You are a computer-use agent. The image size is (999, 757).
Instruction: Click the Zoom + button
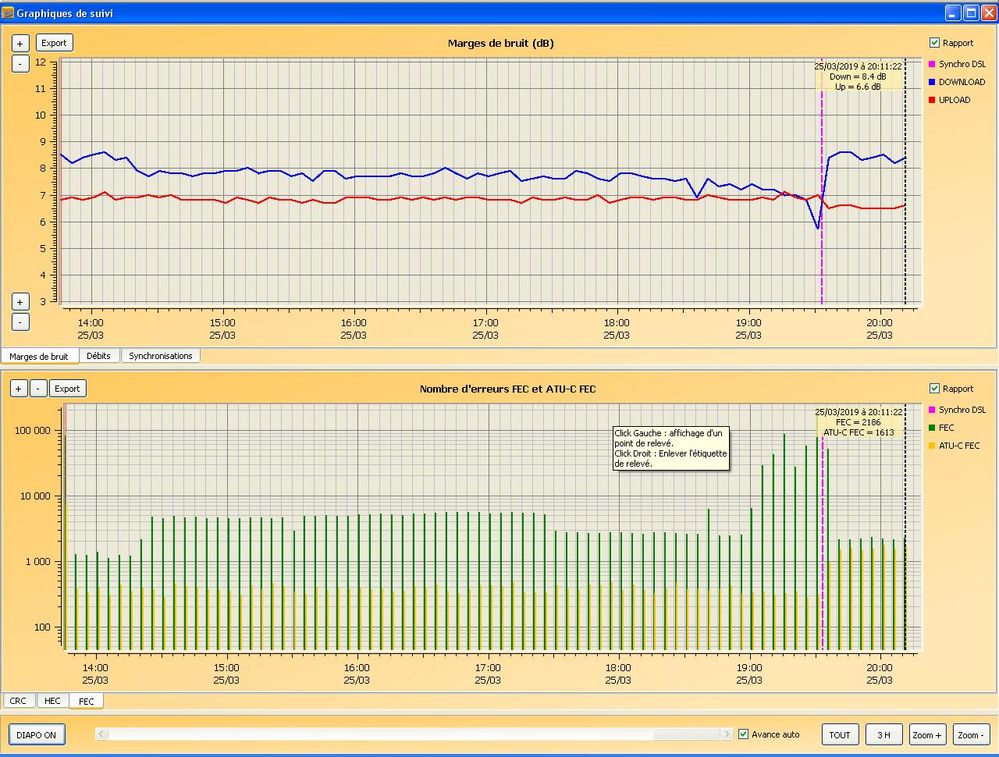tap(927, 735)
